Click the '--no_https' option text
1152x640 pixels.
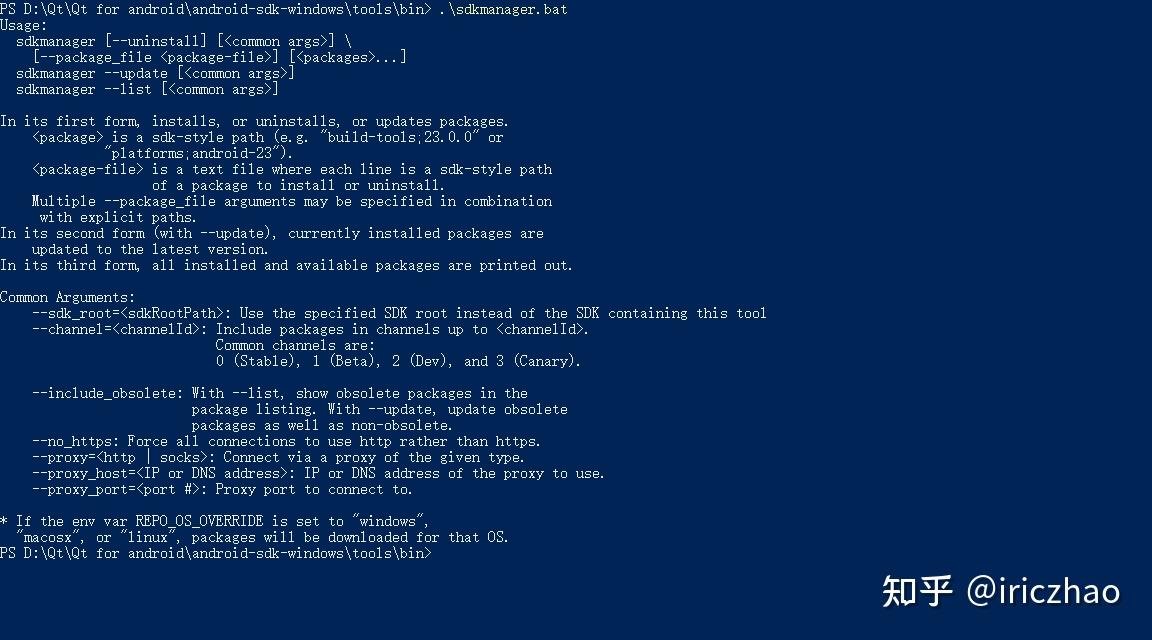point(72,442)
